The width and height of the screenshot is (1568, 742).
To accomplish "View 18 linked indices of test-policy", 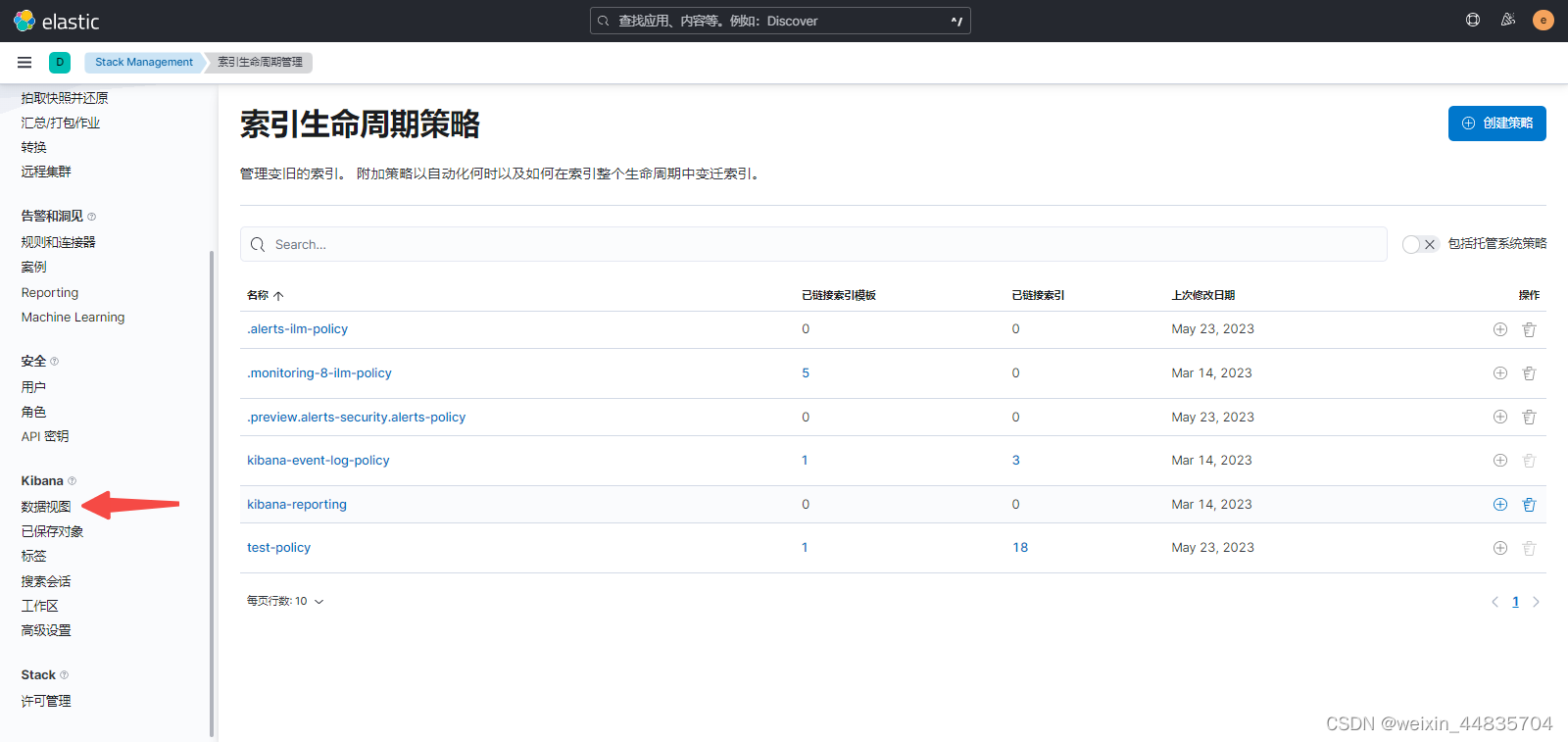I will (1020, 548).
